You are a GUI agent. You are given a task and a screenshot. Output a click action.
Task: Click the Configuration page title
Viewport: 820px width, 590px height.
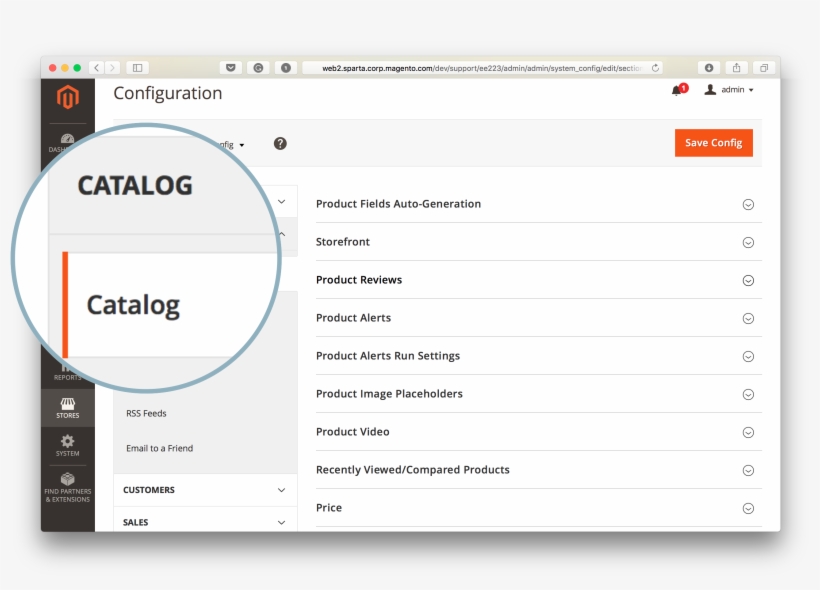tap(168, 93)
